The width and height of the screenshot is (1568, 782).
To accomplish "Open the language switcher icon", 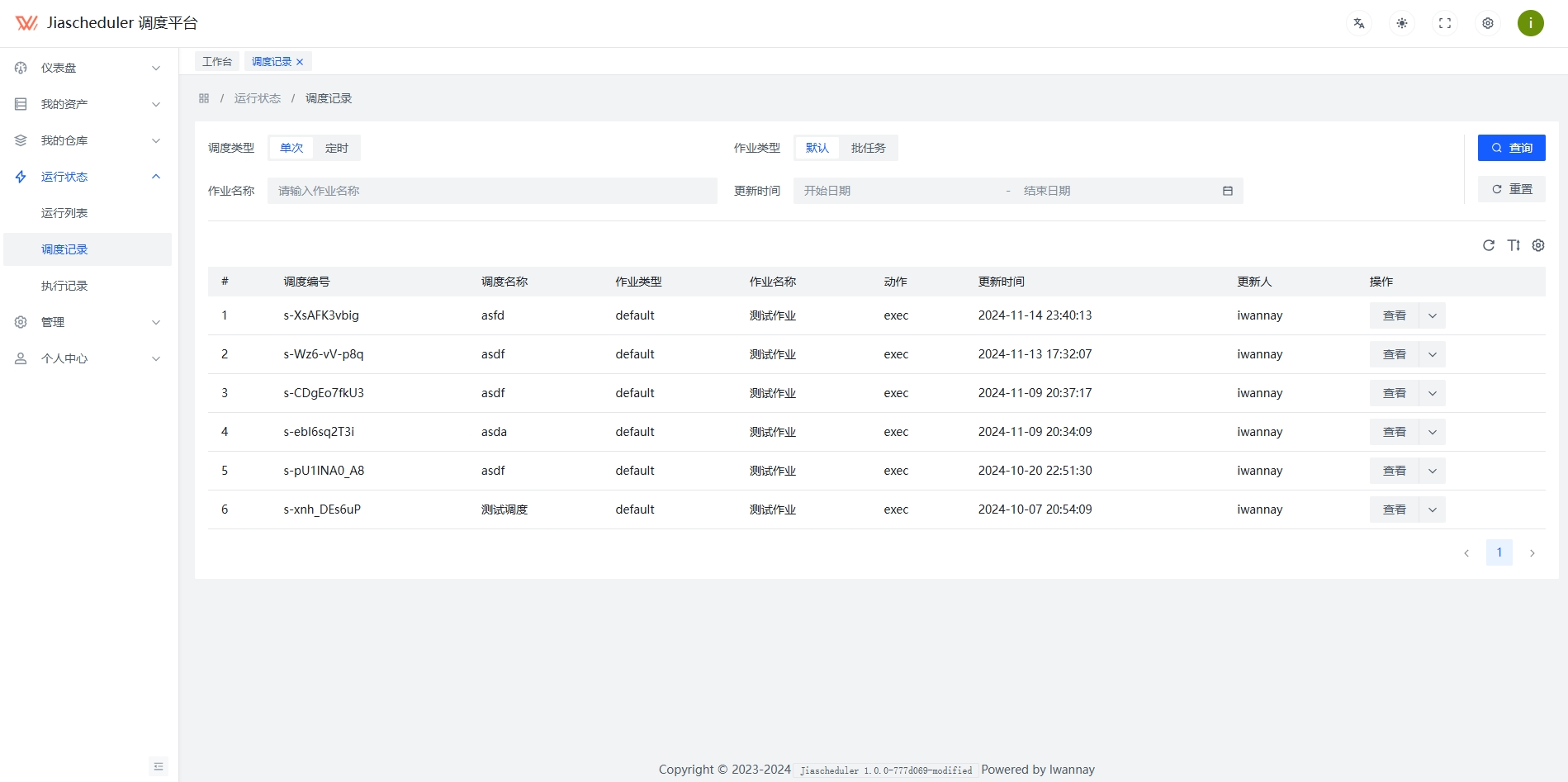I will [x=1358, y=23].
